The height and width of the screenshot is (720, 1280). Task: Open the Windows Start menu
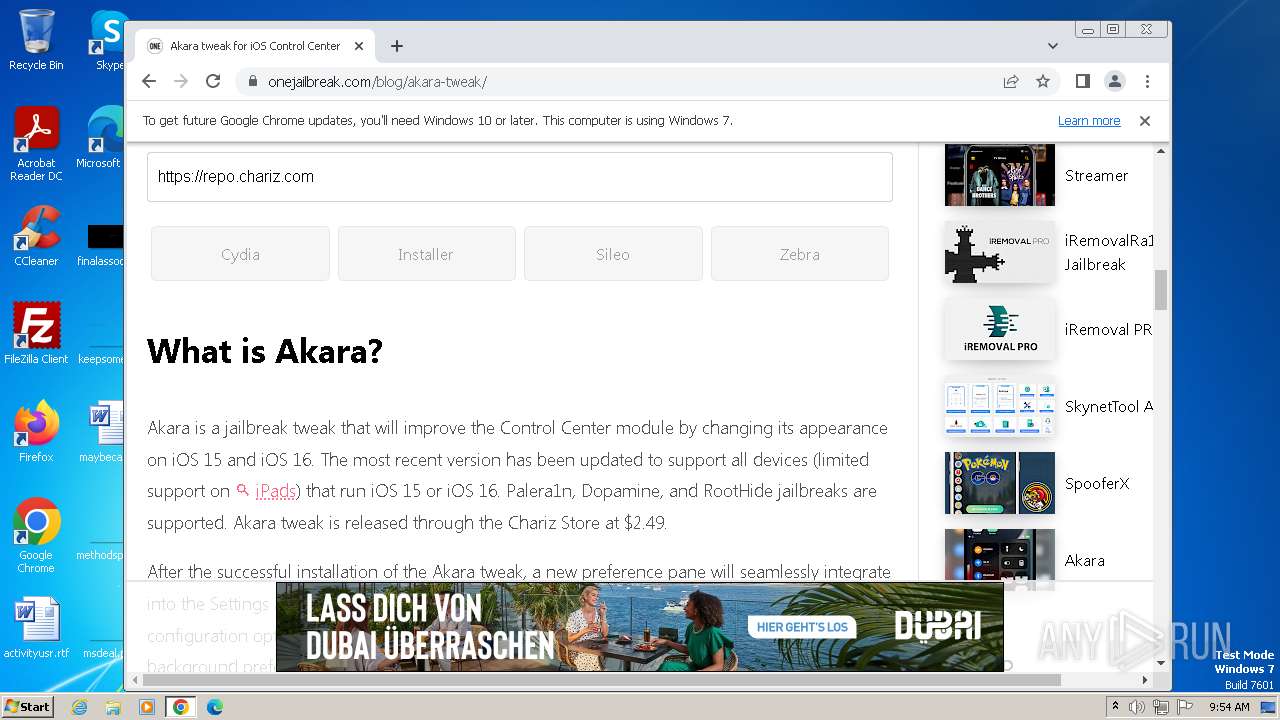click(x=27, y=707)
